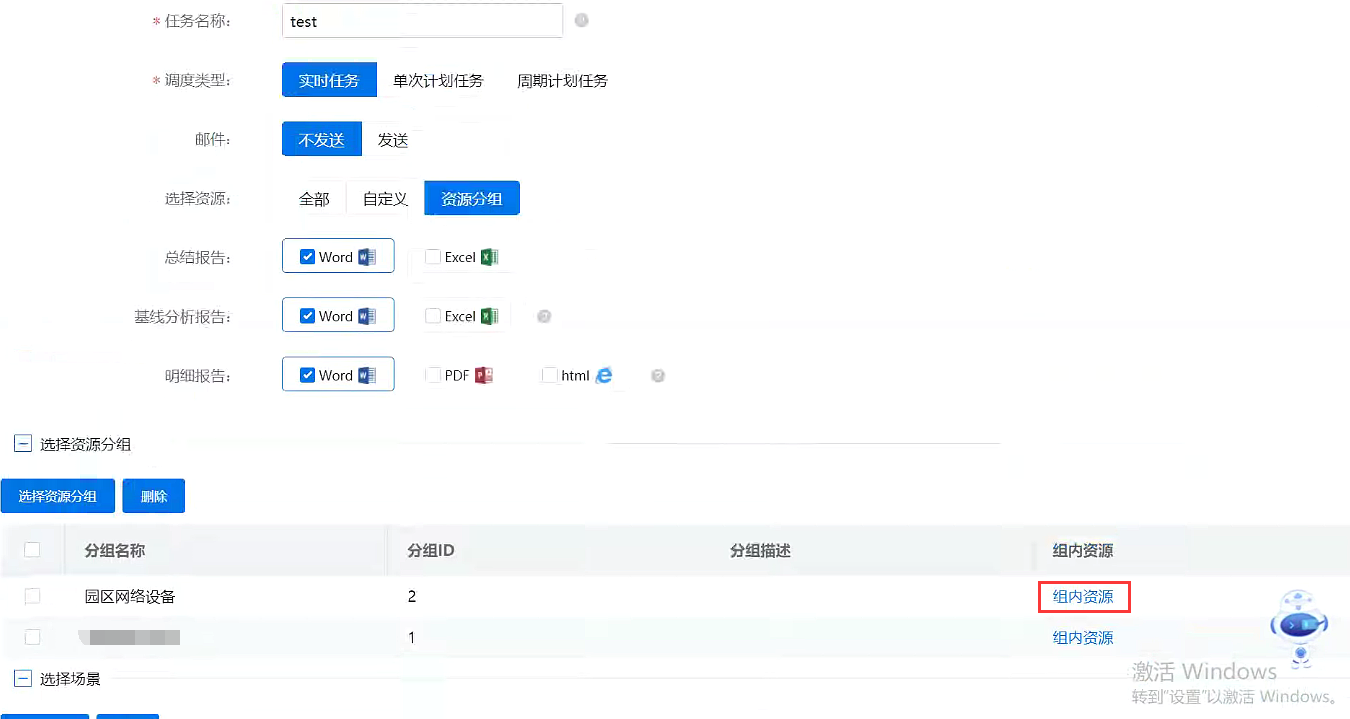
Task: Check the row with 分组ID 1
Action: [x=32, y=637]
